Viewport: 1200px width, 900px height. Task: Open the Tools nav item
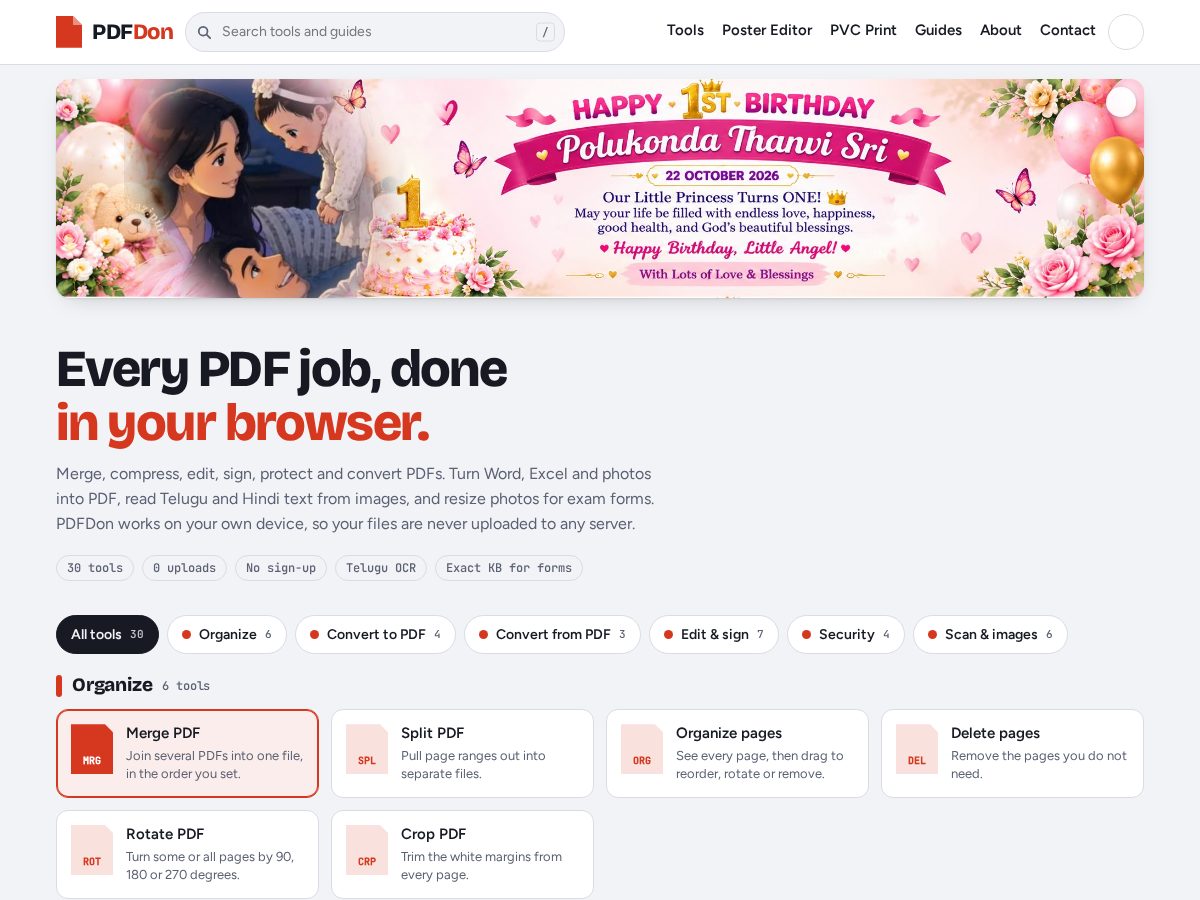[685, 30]
